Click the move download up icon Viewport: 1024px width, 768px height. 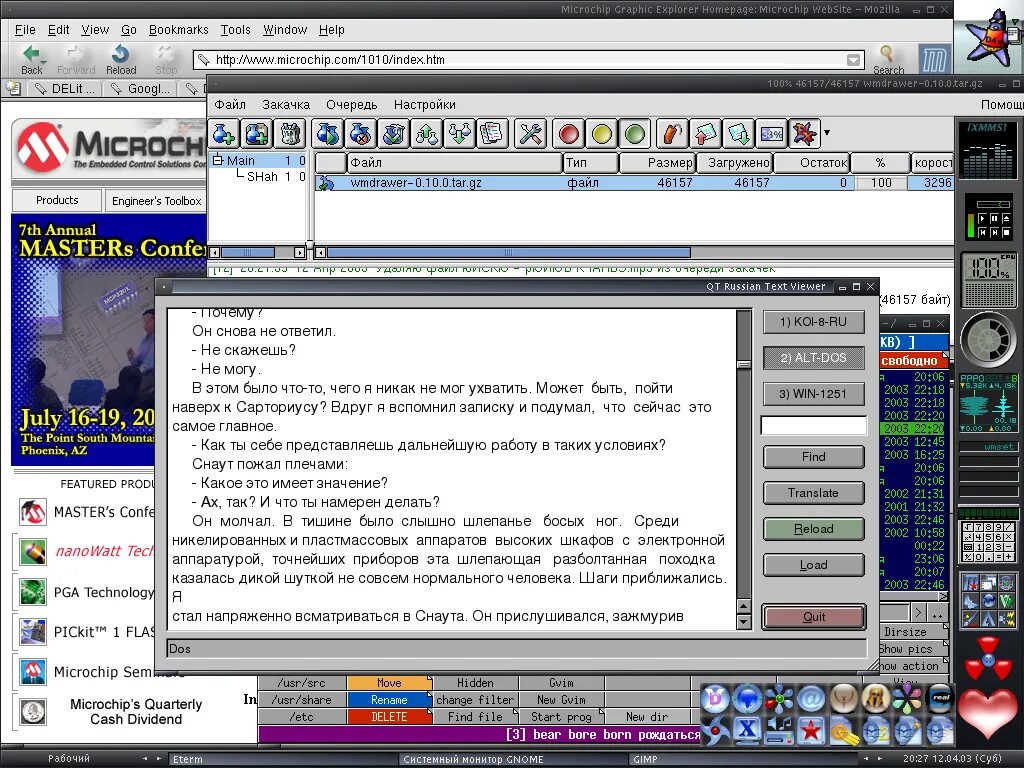click(x=427, y=135)
